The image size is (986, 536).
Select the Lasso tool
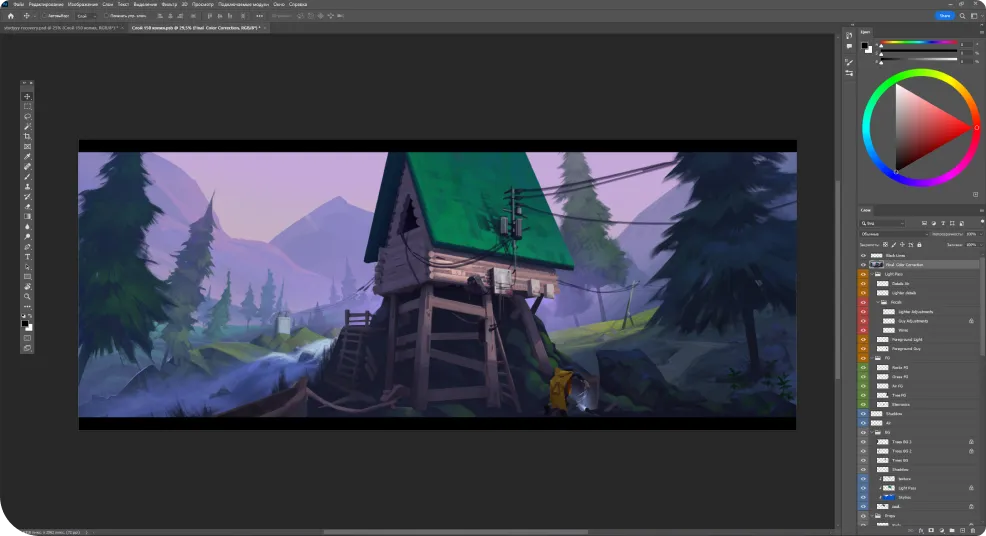pos(27,116)
